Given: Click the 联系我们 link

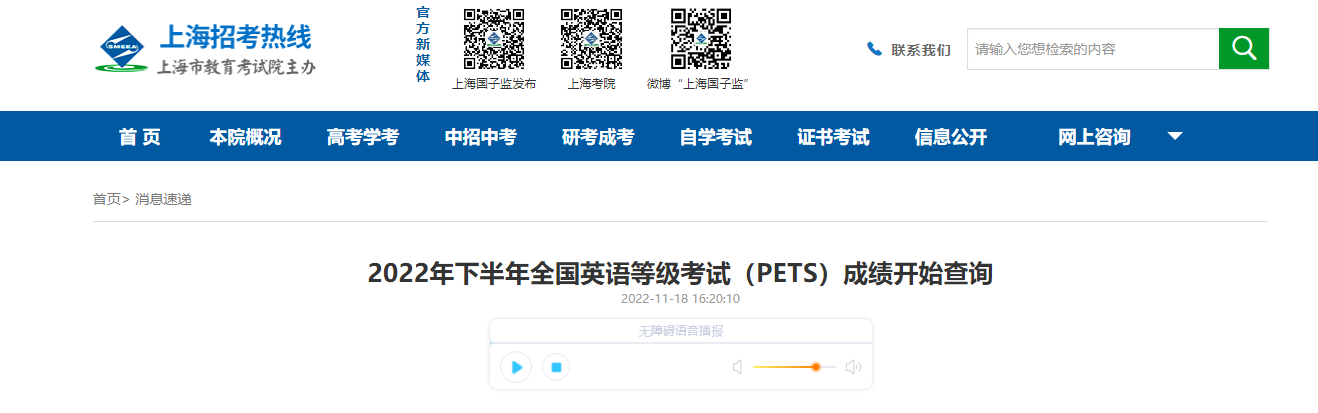Looking at the screenshot, I should (x=921, y=50).
